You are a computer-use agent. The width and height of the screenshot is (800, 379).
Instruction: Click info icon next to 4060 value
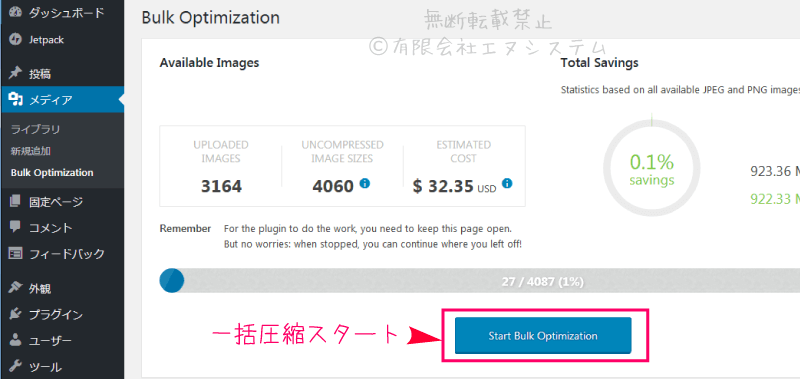point(364,183)
